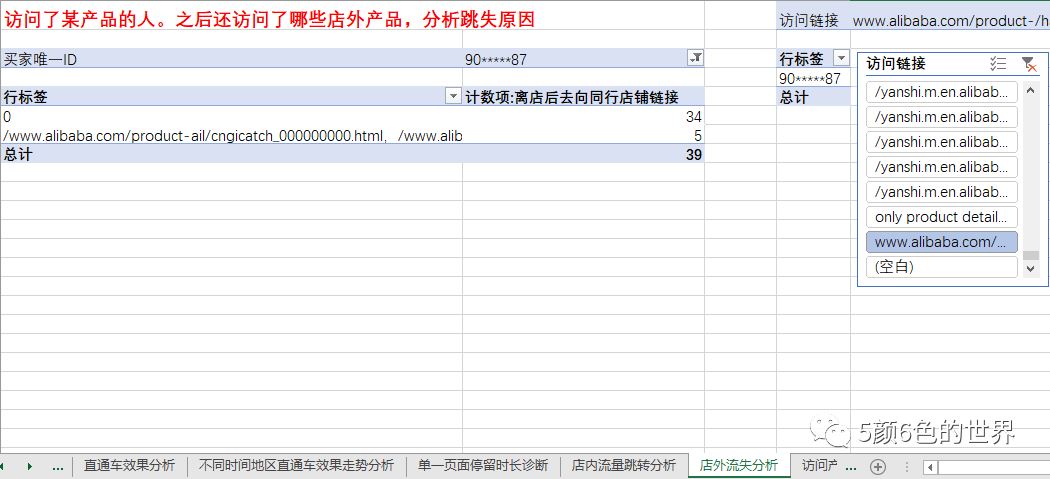Select the left pivot table's 总计 label
1050x479 pixels.
17,155
